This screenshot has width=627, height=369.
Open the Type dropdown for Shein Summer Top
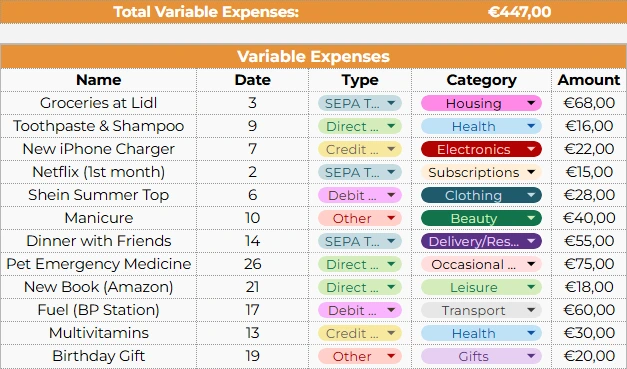pyautogui.click(x=359, y=195)
